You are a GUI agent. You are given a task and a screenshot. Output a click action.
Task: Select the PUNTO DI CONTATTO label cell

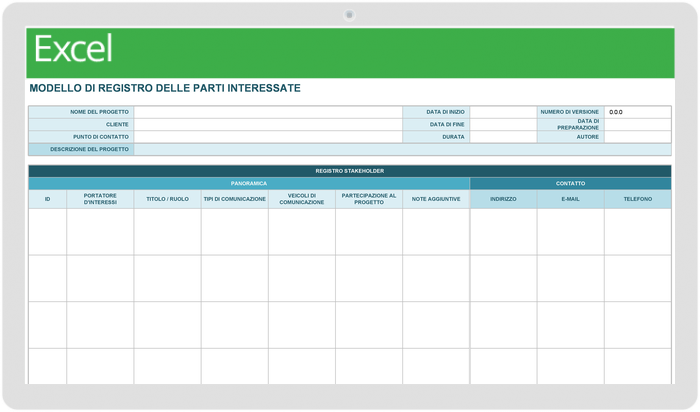pyautogui.click(x=81, y=137)
